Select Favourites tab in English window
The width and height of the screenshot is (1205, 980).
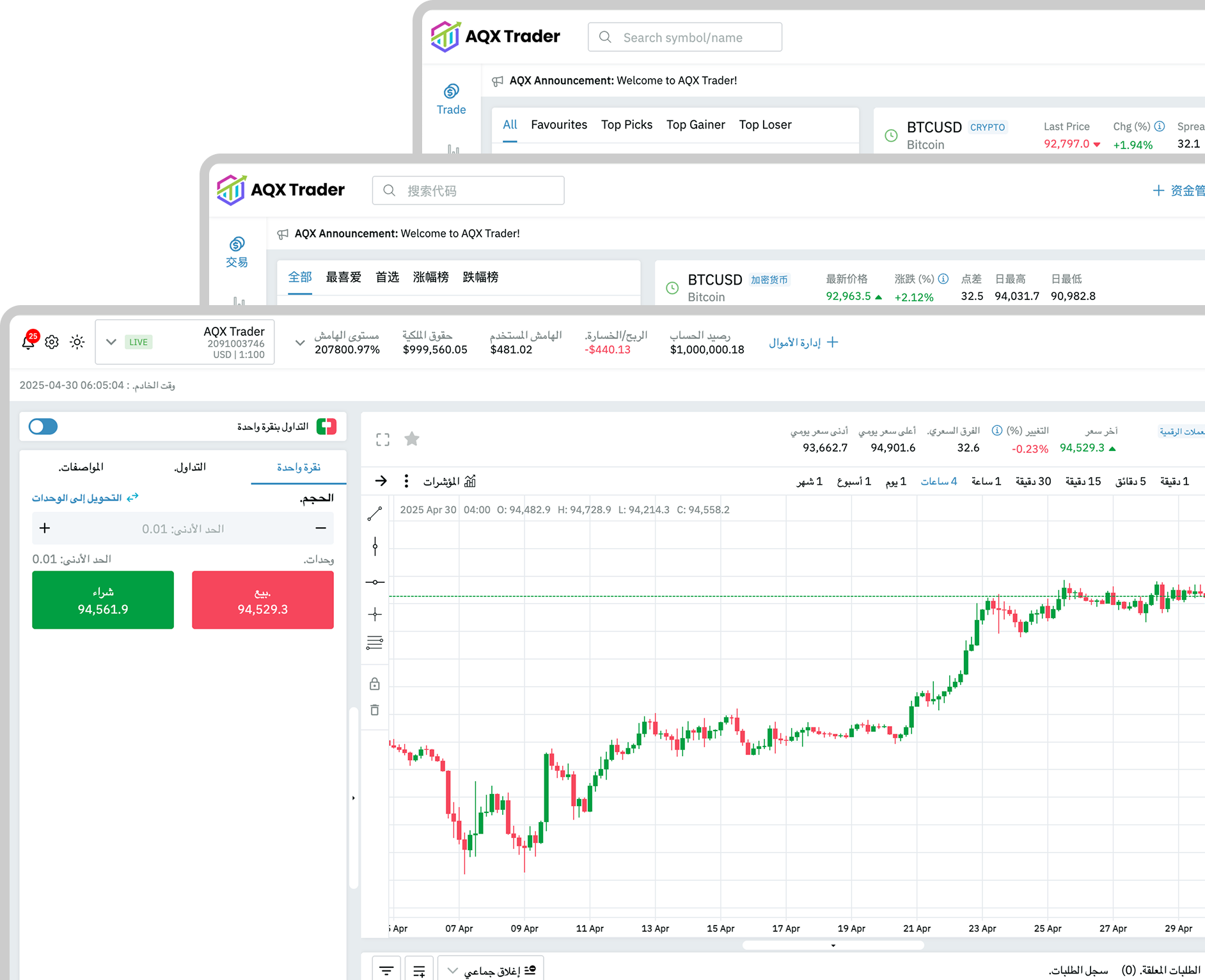559,125
